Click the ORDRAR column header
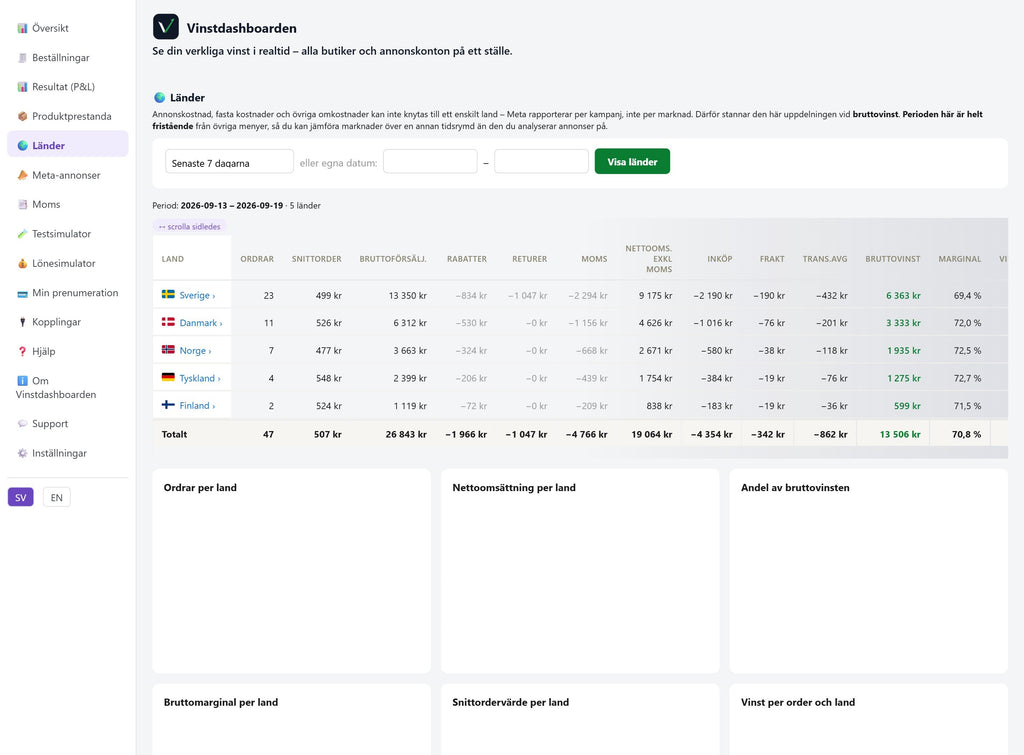1024x755 pixels. 257,259
